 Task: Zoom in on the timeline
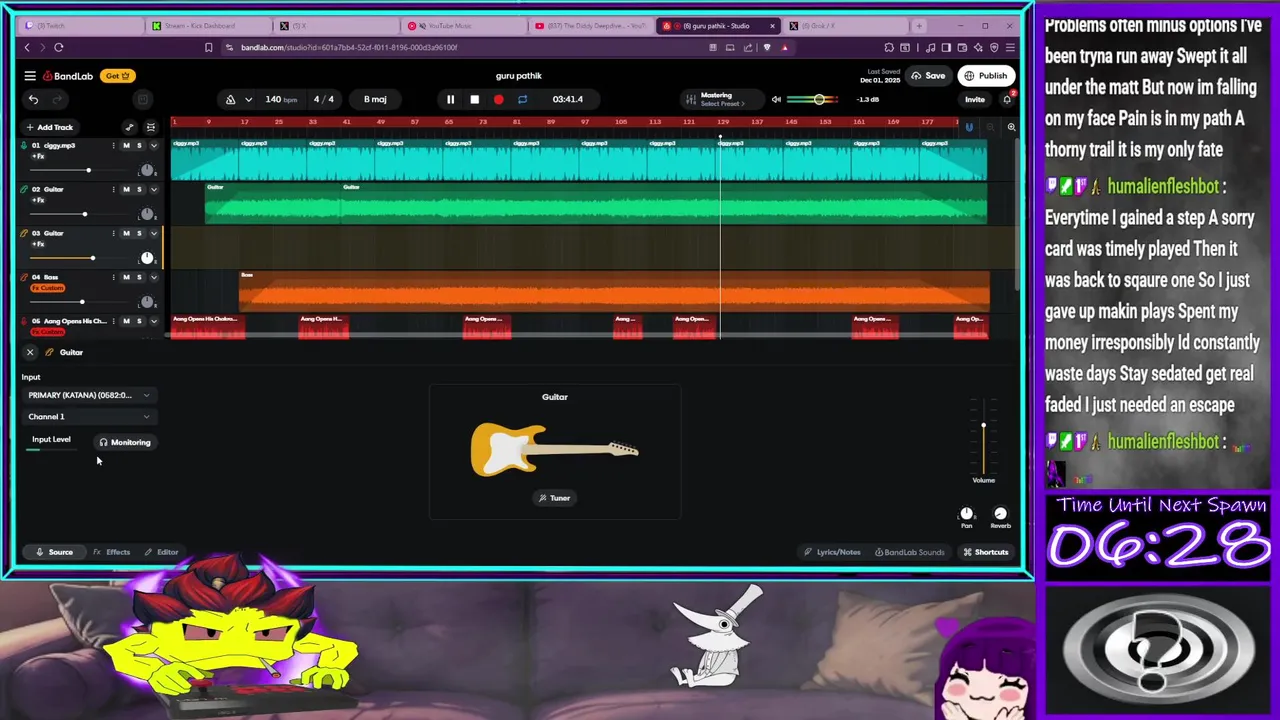(x=1011, y=127)
